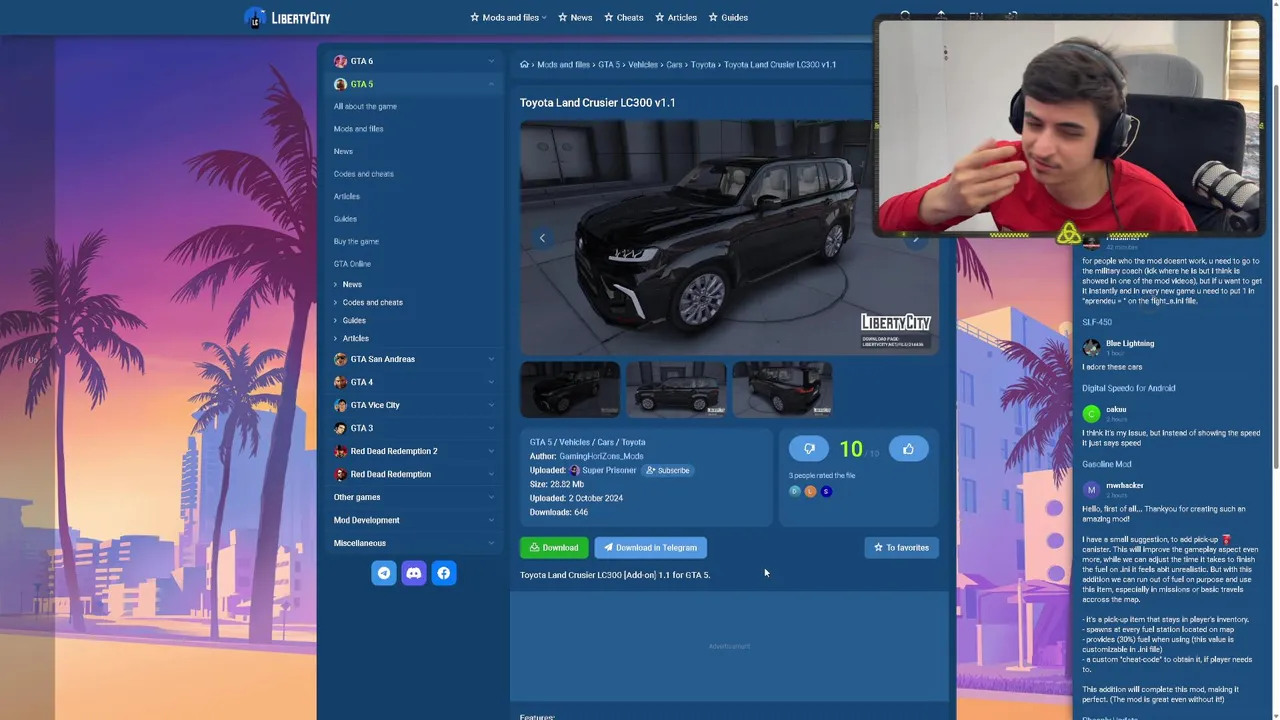Click mwhacker commenter avatar
Viewport: 1280px width, 720px height.
point(1091,489)
